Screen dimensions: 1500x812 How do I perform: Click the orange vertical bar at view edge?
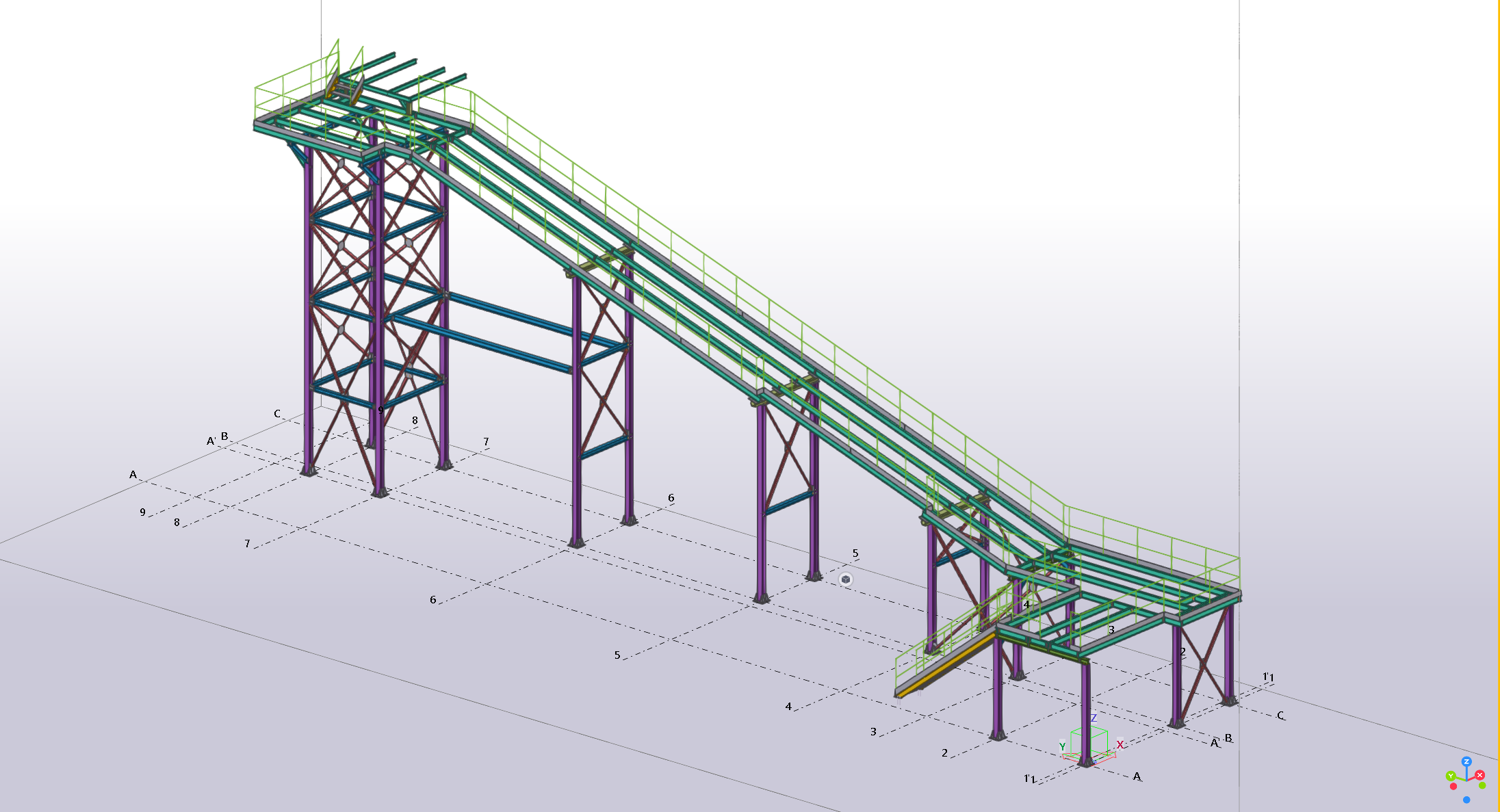(x=1499, y=406)
